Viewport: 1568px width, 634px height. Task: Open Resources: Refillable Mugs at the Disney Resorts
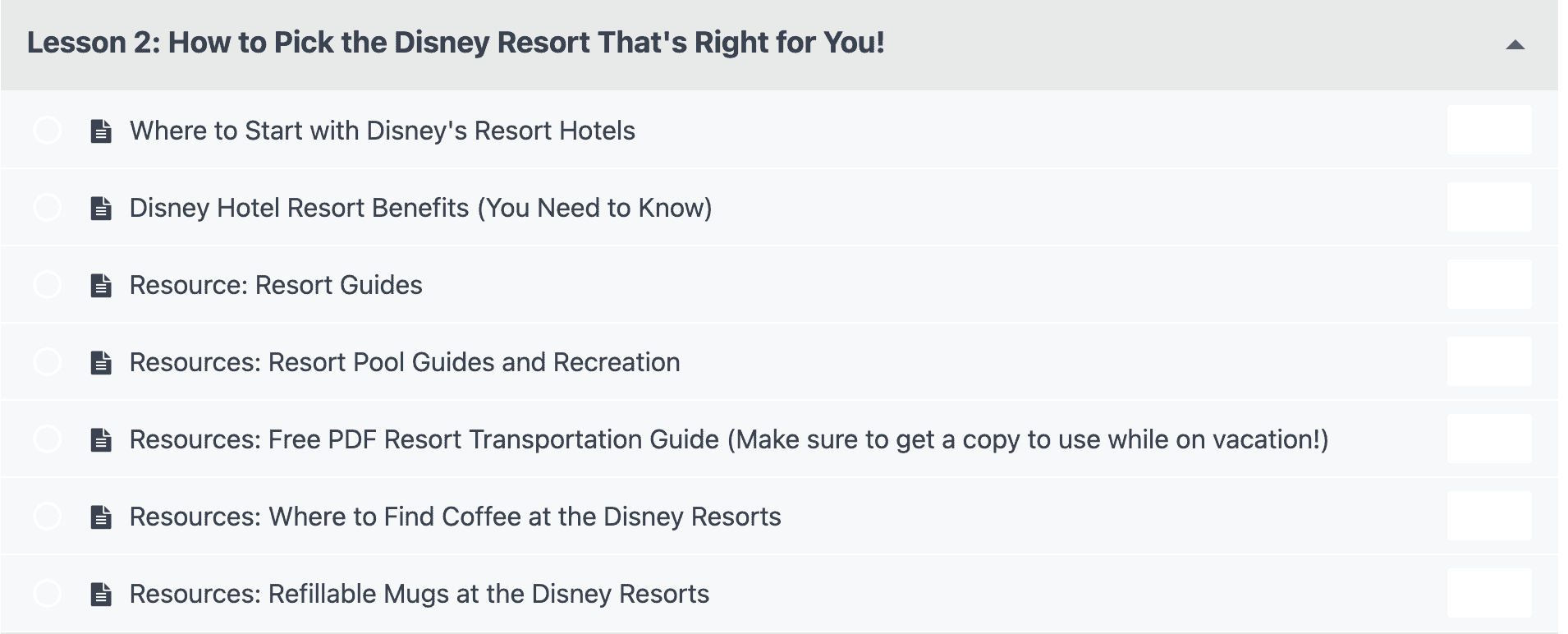click(x=420, y=594)
